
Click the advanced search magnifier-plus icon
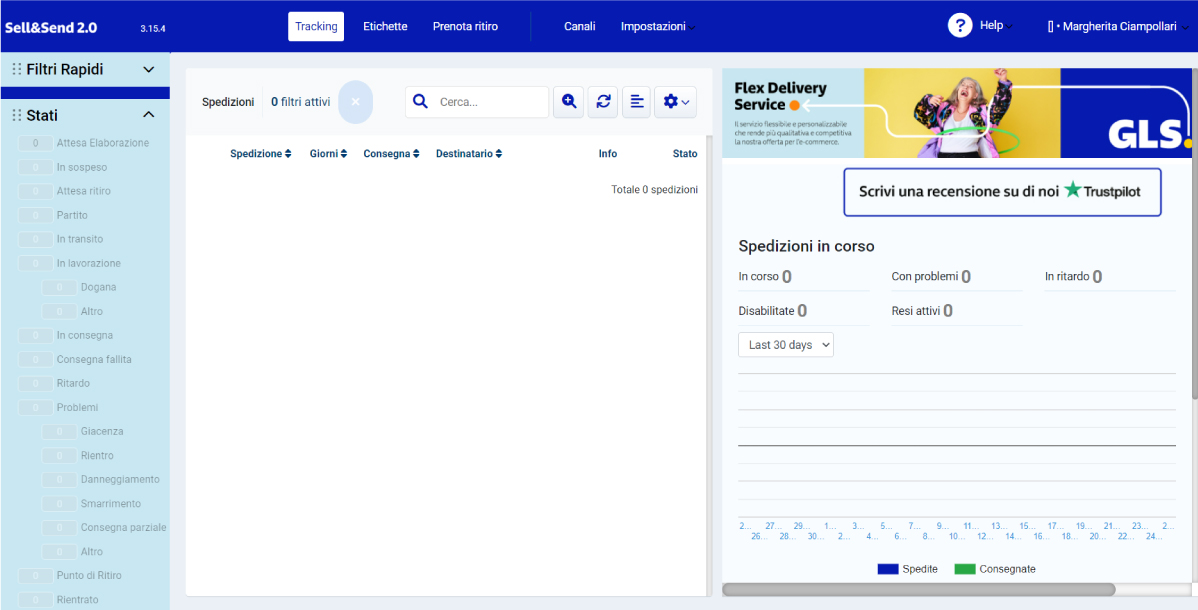tap(569, 101)
